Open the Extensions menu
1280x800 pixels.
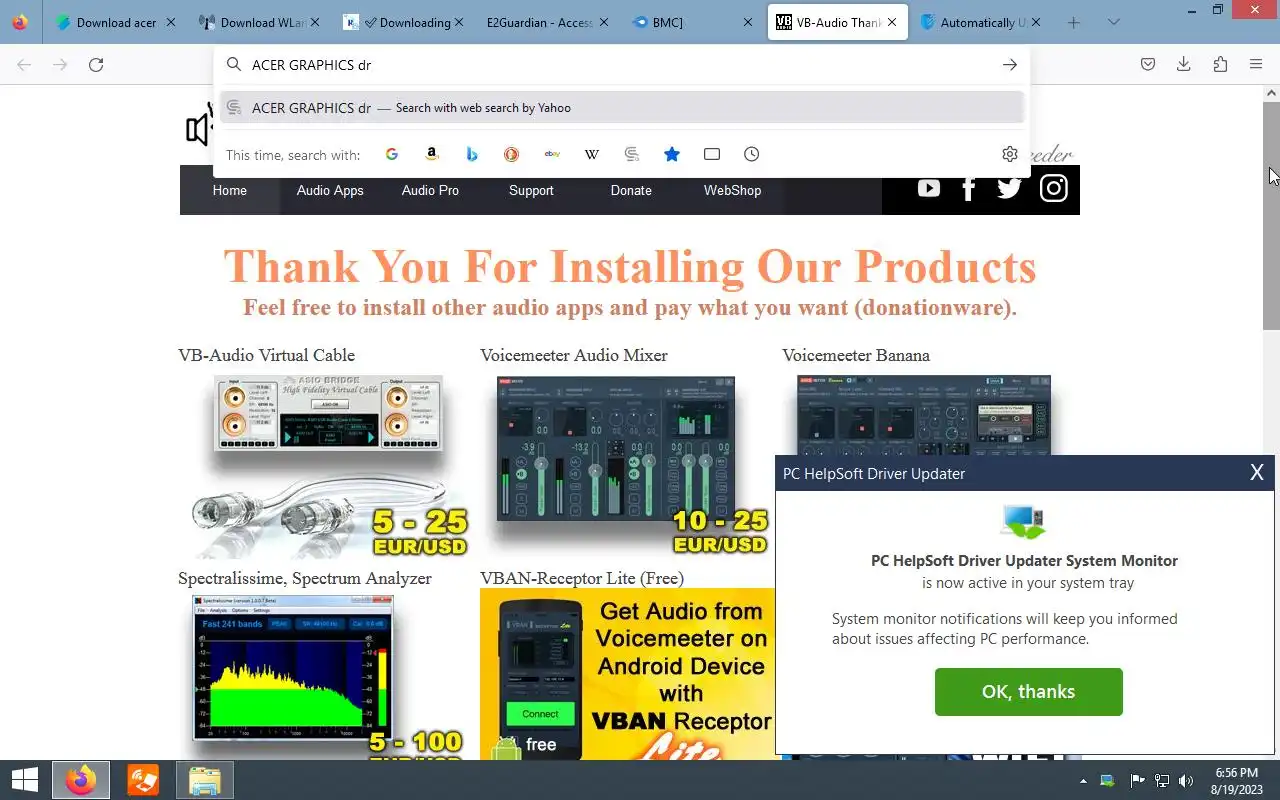tap(1220, 65)
